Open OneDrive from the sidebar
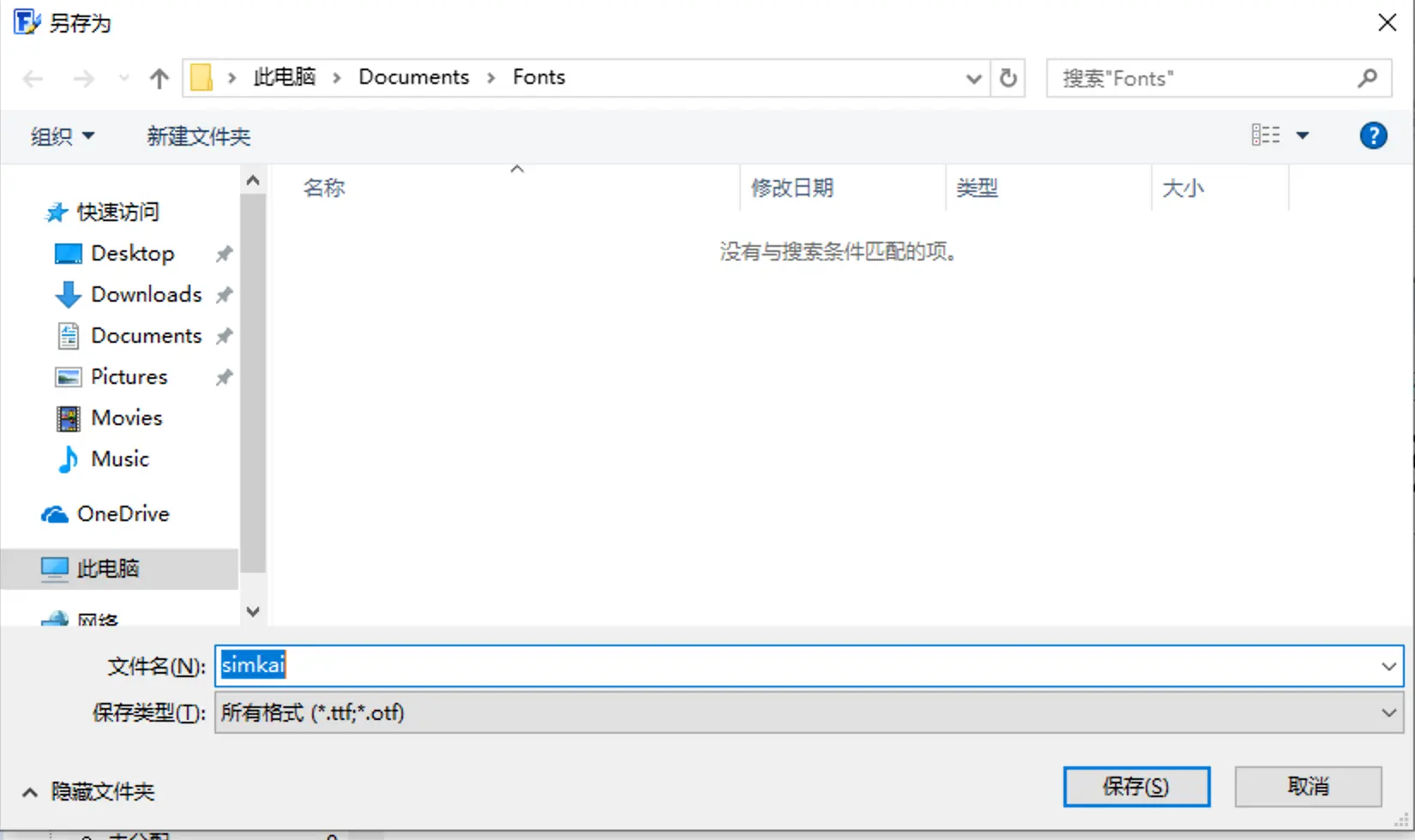The width and height of the screenshot is (1415, 840). coord(123,513)
